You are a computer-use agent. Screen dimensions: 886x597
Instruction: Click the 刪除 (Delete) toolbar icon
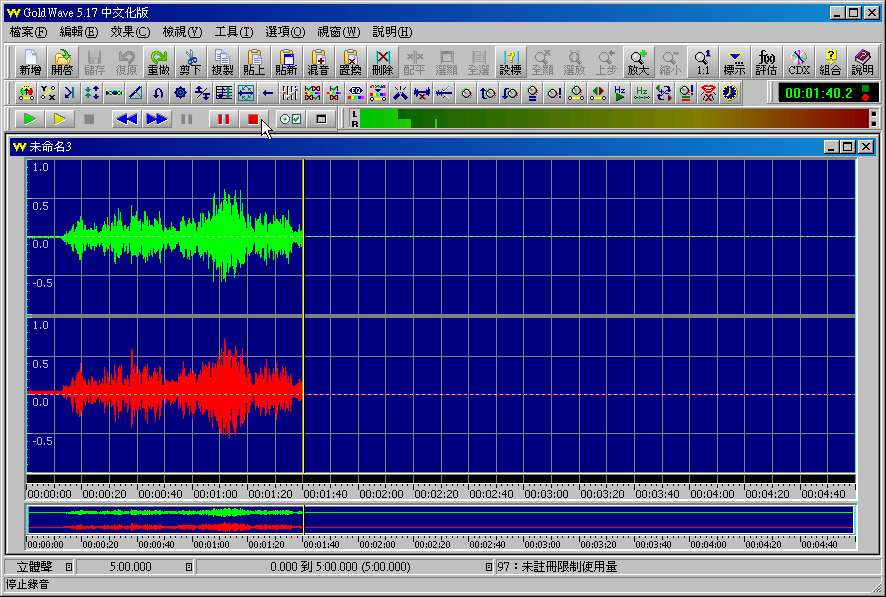pyautogui.click(x=383, y=62)
